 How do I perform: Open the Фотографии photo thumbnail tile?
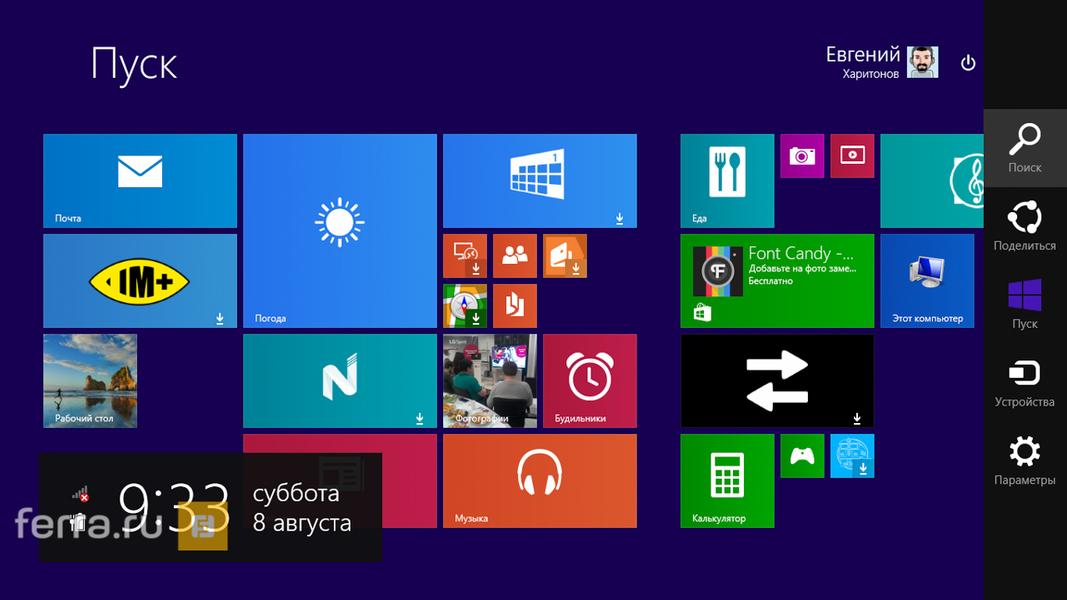489,381
